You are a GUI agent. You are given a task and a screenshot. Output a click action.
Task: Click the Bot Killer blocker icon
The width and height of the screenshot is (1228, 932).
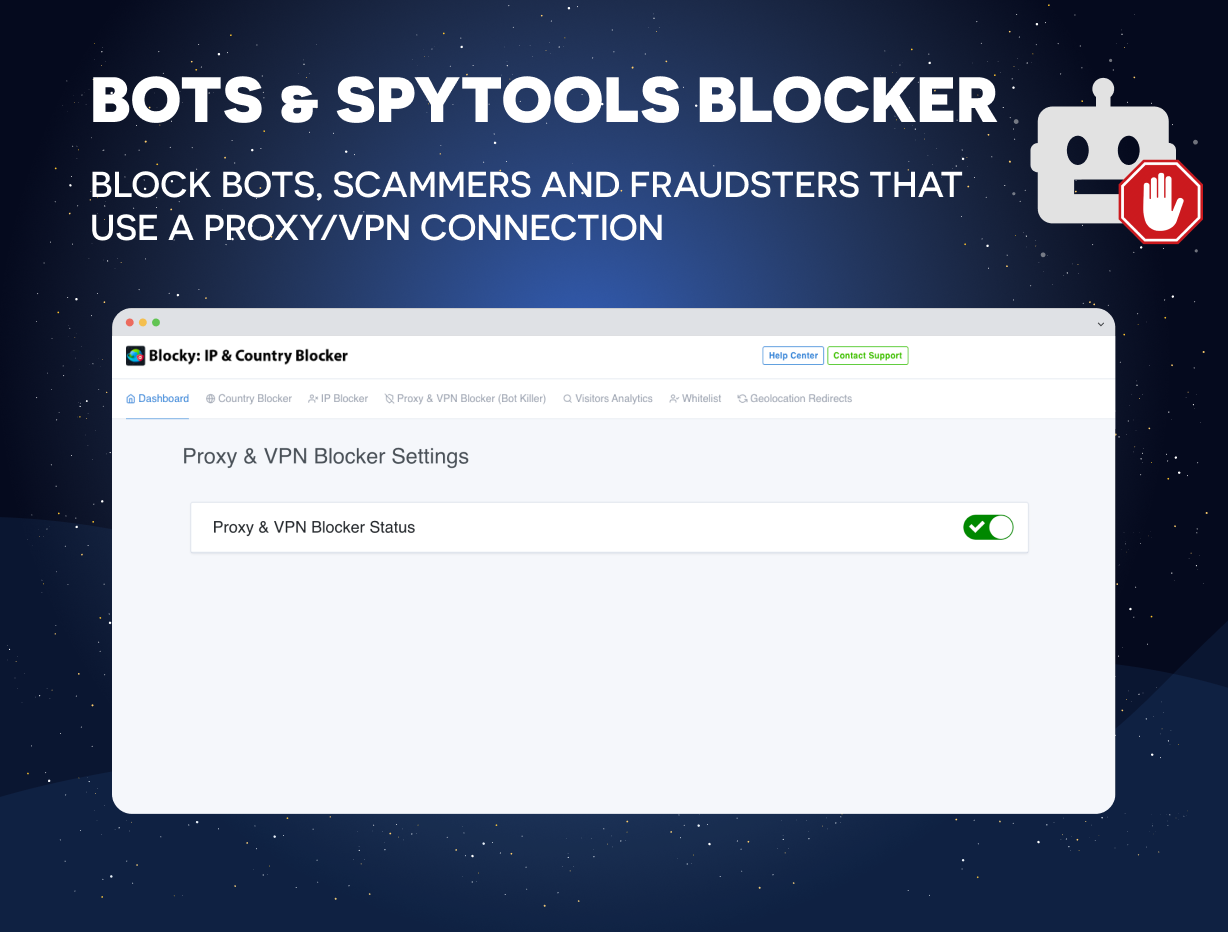(389, 398)
